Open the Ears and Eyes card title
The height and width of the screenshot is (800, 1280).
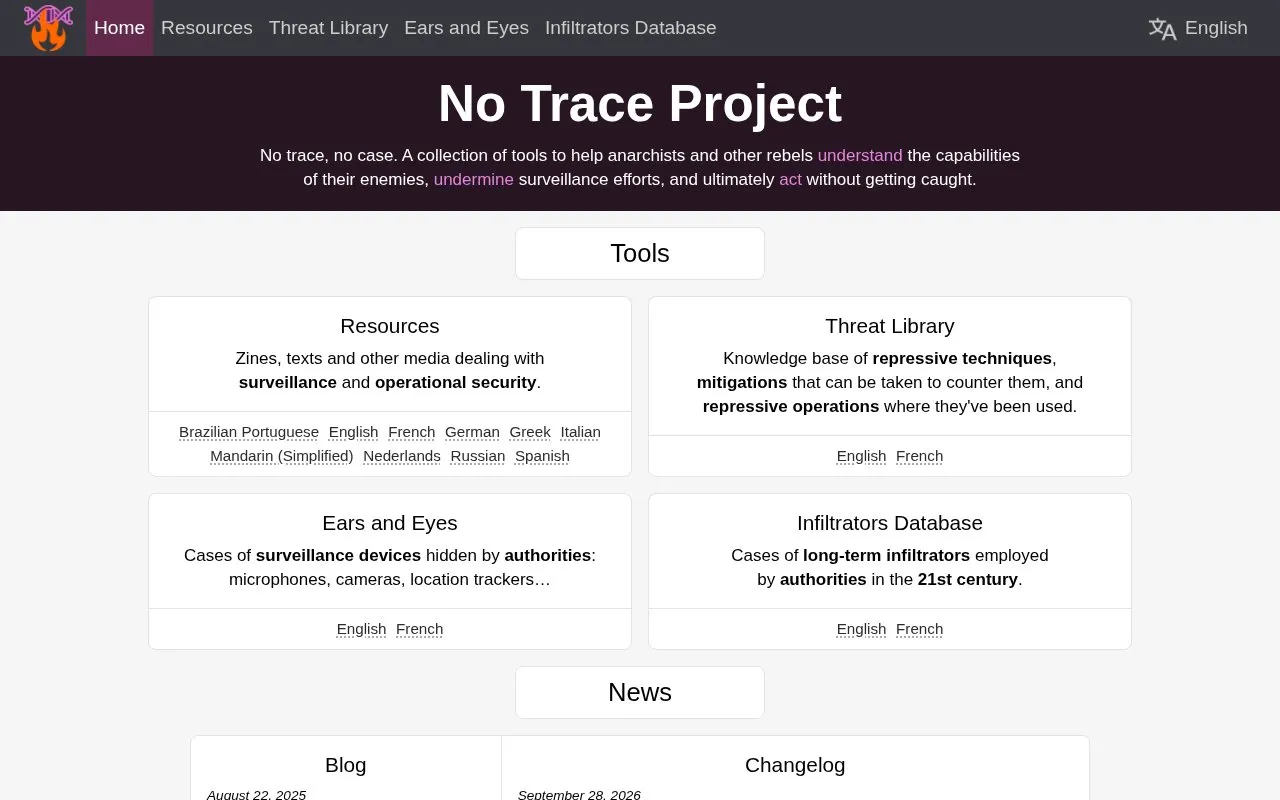click(390, 523)
